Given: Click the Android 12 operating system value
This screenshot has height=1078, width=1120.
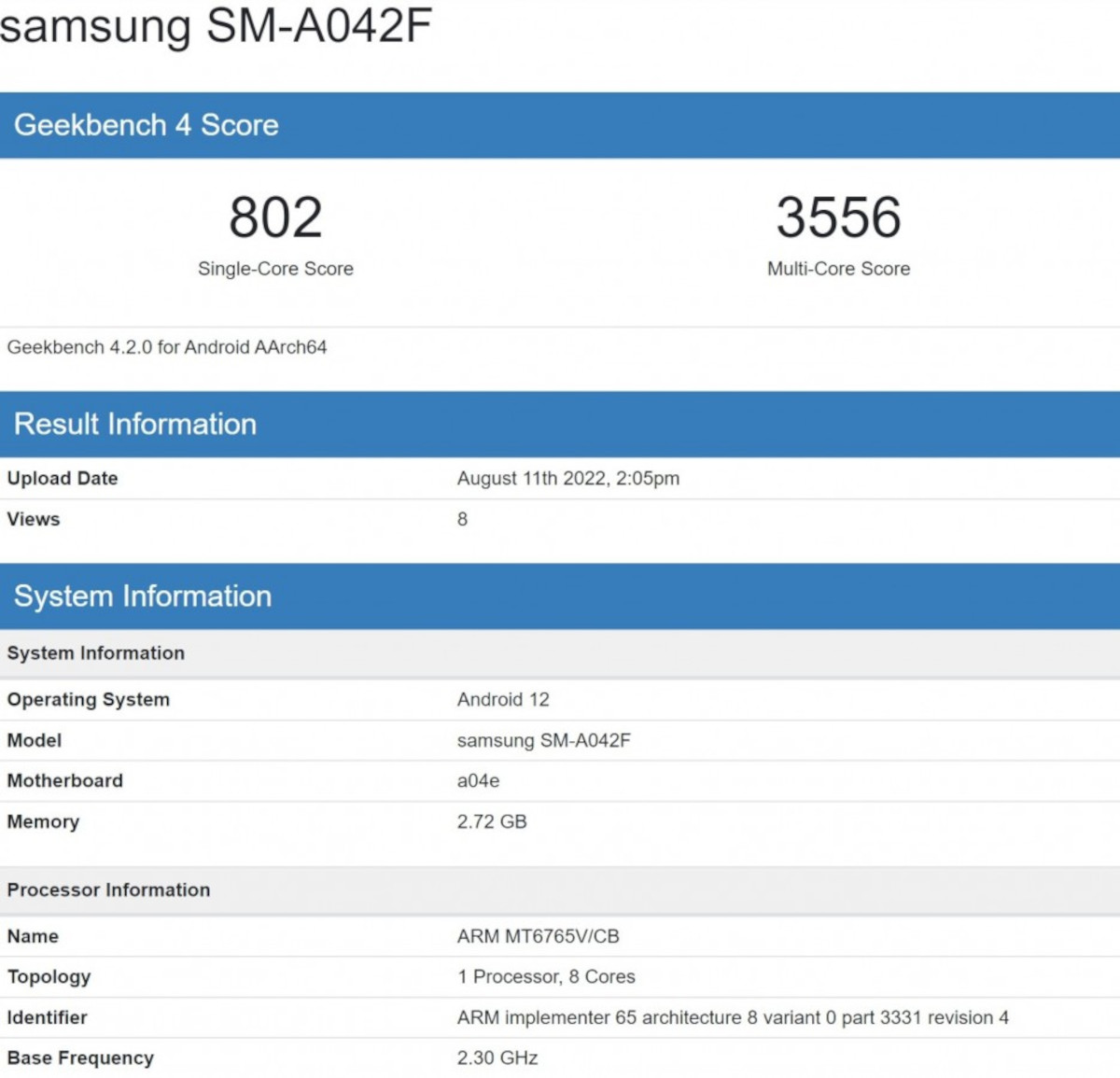Looking at the screenshot, I should [503, 699].
